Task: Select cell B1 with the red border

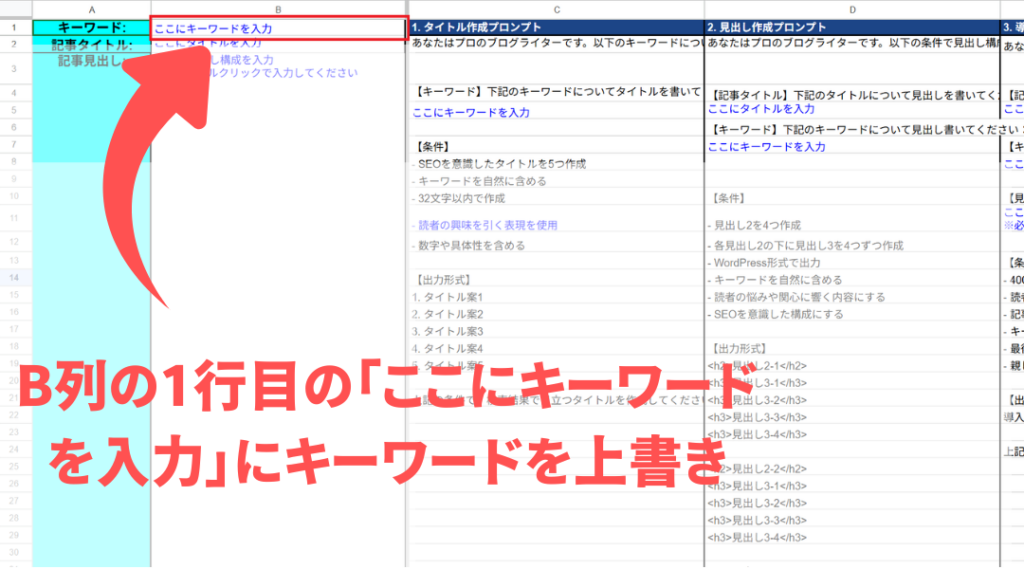Action: pos(278,29)
